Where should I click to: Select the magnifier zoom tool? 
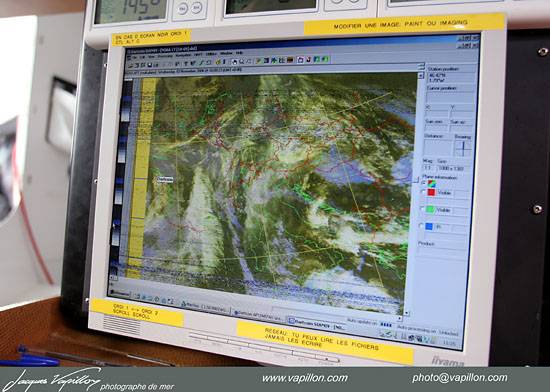pyautogui.click(x=242, y=62)
